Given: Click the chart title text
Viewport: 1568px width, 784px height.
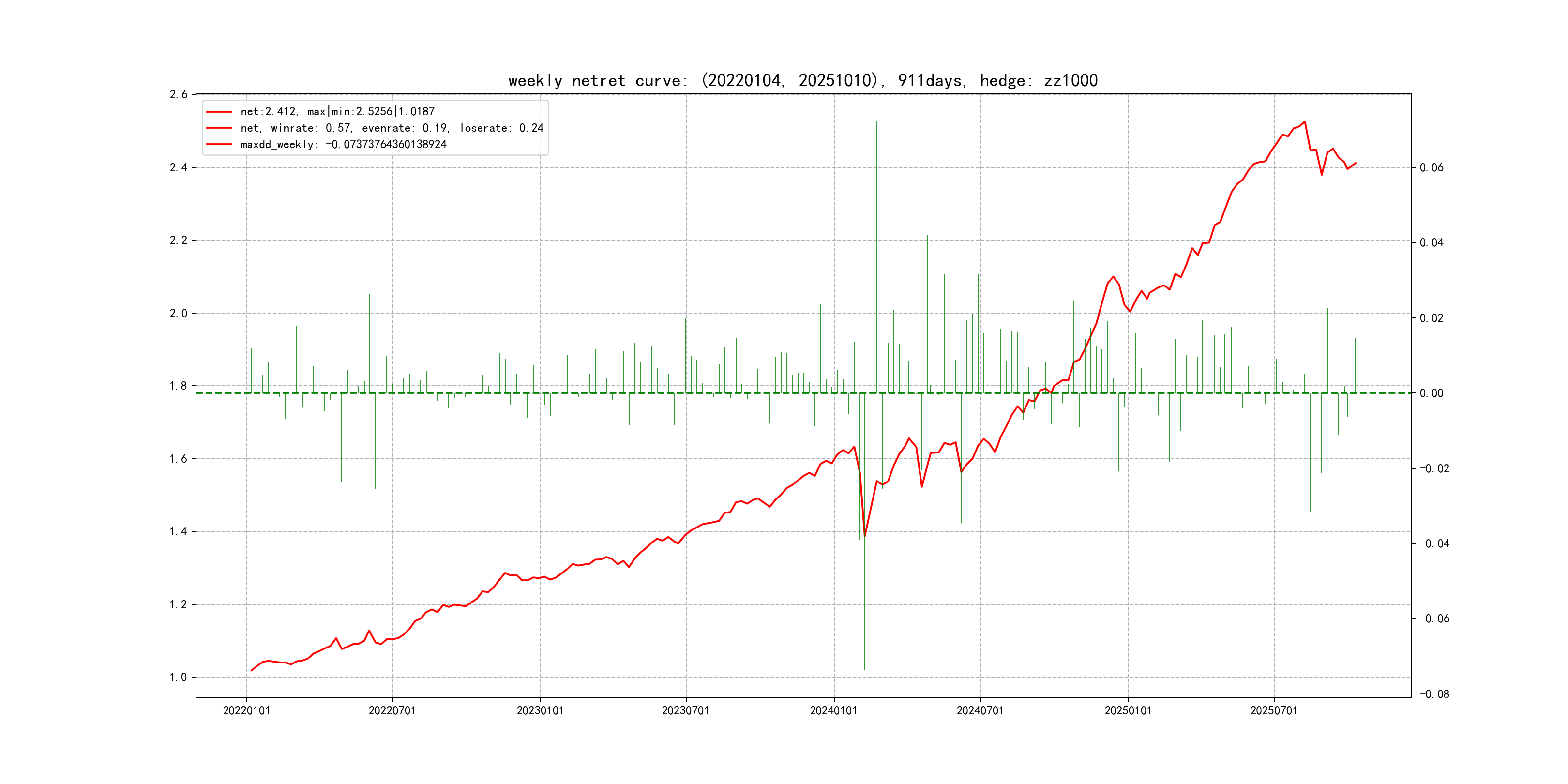Looking at the screenshot, I should coord(802,81).
